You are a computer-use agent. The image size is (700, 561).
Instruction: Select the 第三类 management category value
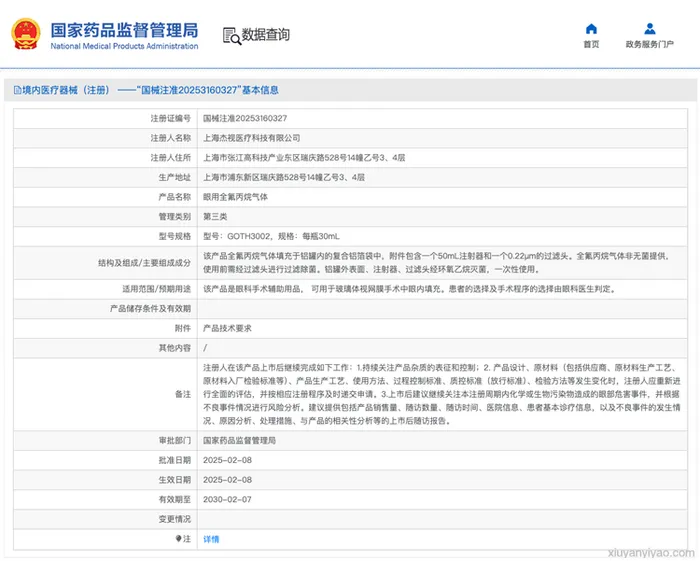coord(215,216)
